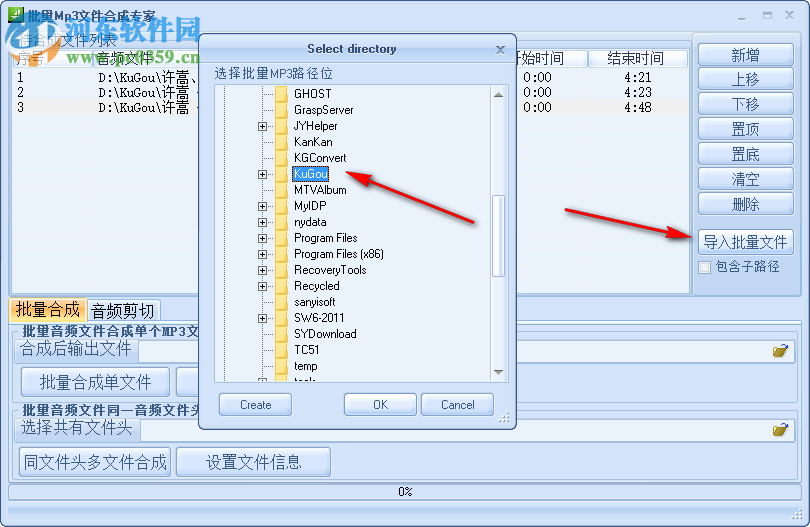Image resolution: width=810 pixels, height=527 pixels.
Task: Click the GHOST folder icon
Action: [281, 94]
